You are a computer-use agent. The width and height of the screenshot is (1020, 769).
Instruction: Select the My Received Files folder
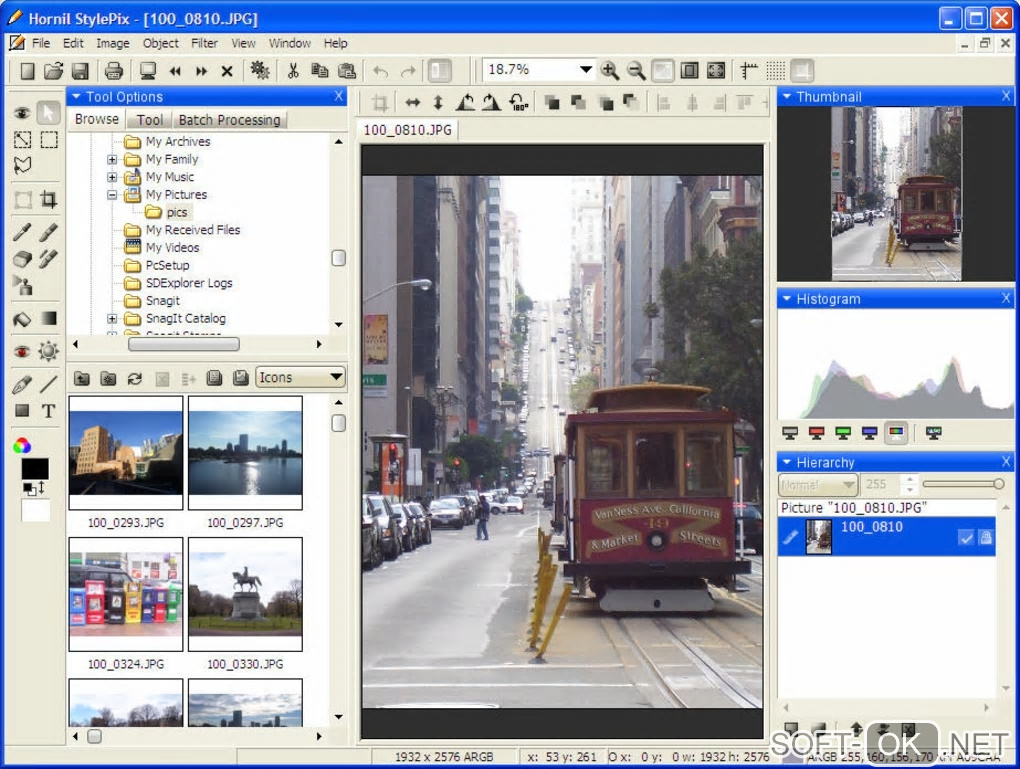click(193, 230)
